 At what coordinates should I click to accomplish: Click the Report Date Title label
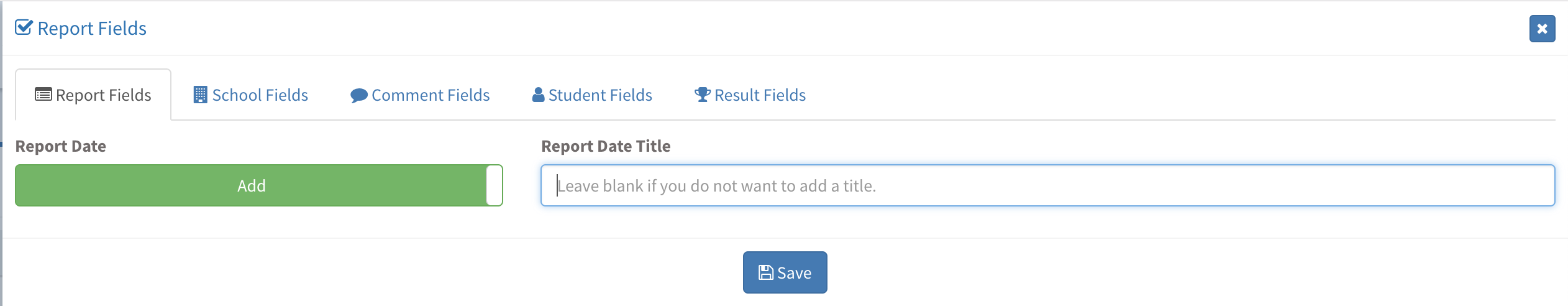point(606,146)
